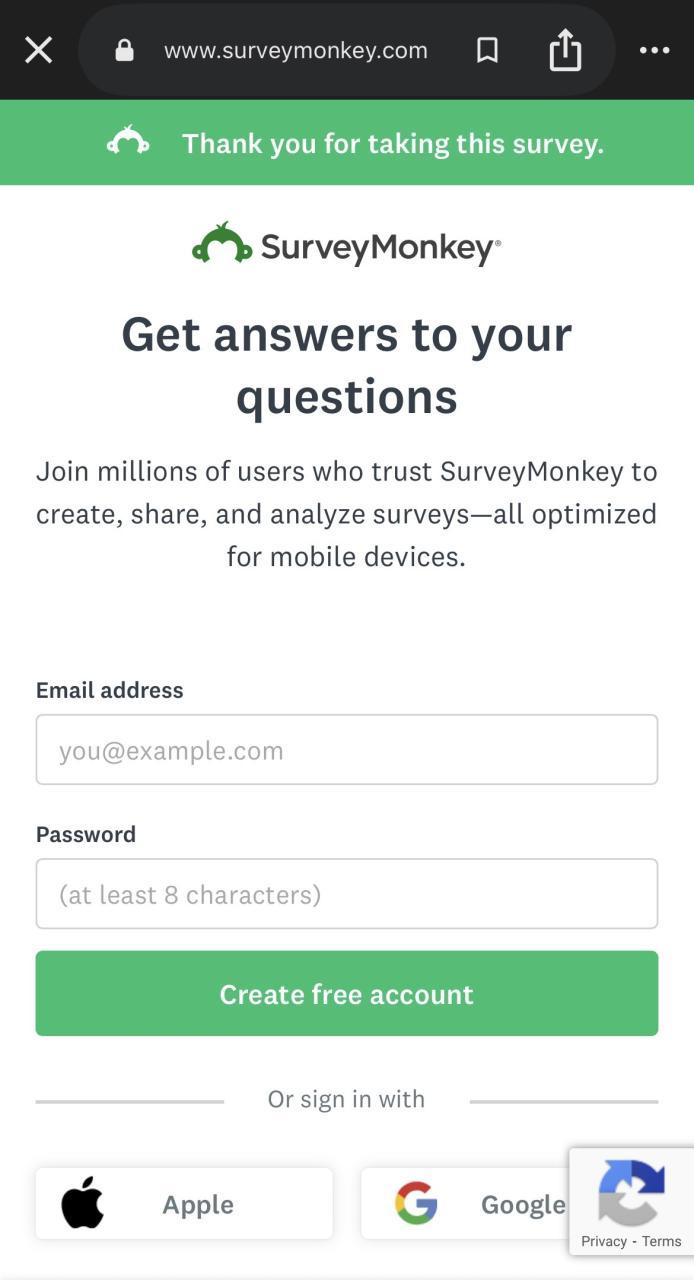694x1280 pixels.
Task: Focus the Password input field
Action: click(x=346, y=894)
